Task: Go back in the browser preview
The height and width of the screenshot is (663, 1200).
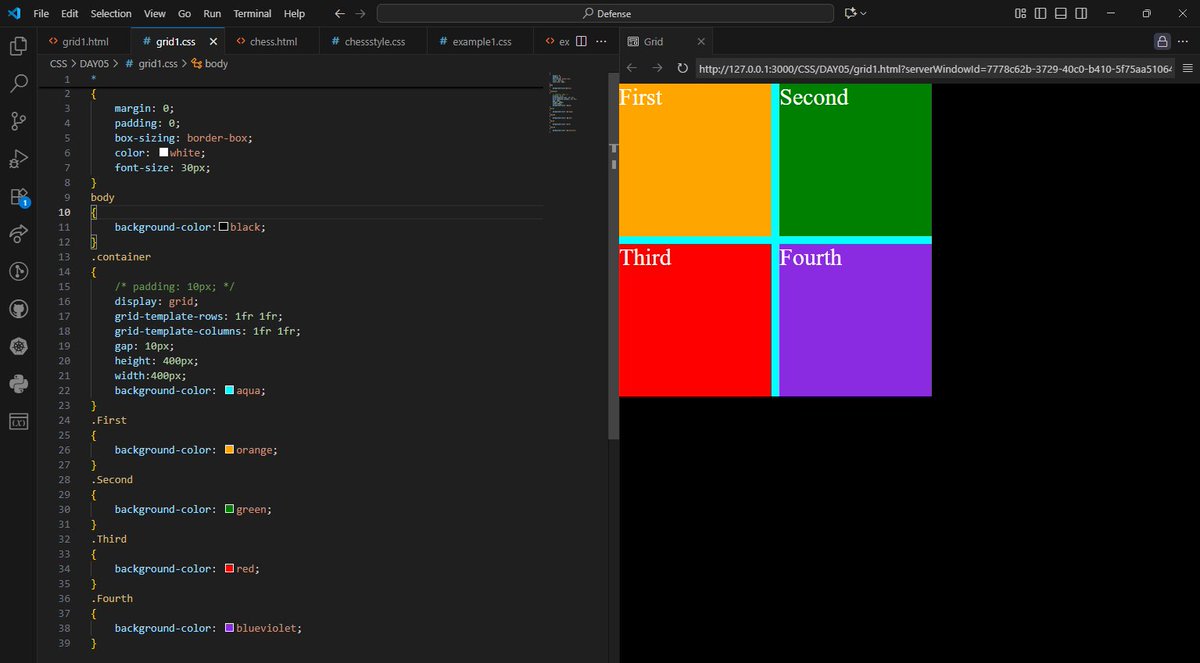Action: [x=631, y=68]
